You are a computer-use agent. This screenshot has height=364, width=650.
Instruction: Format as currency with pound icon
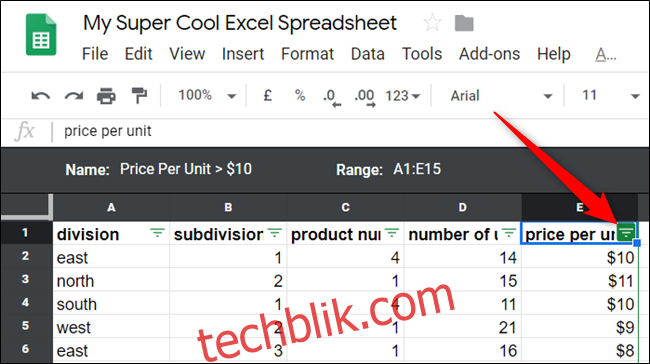(267, 96)
